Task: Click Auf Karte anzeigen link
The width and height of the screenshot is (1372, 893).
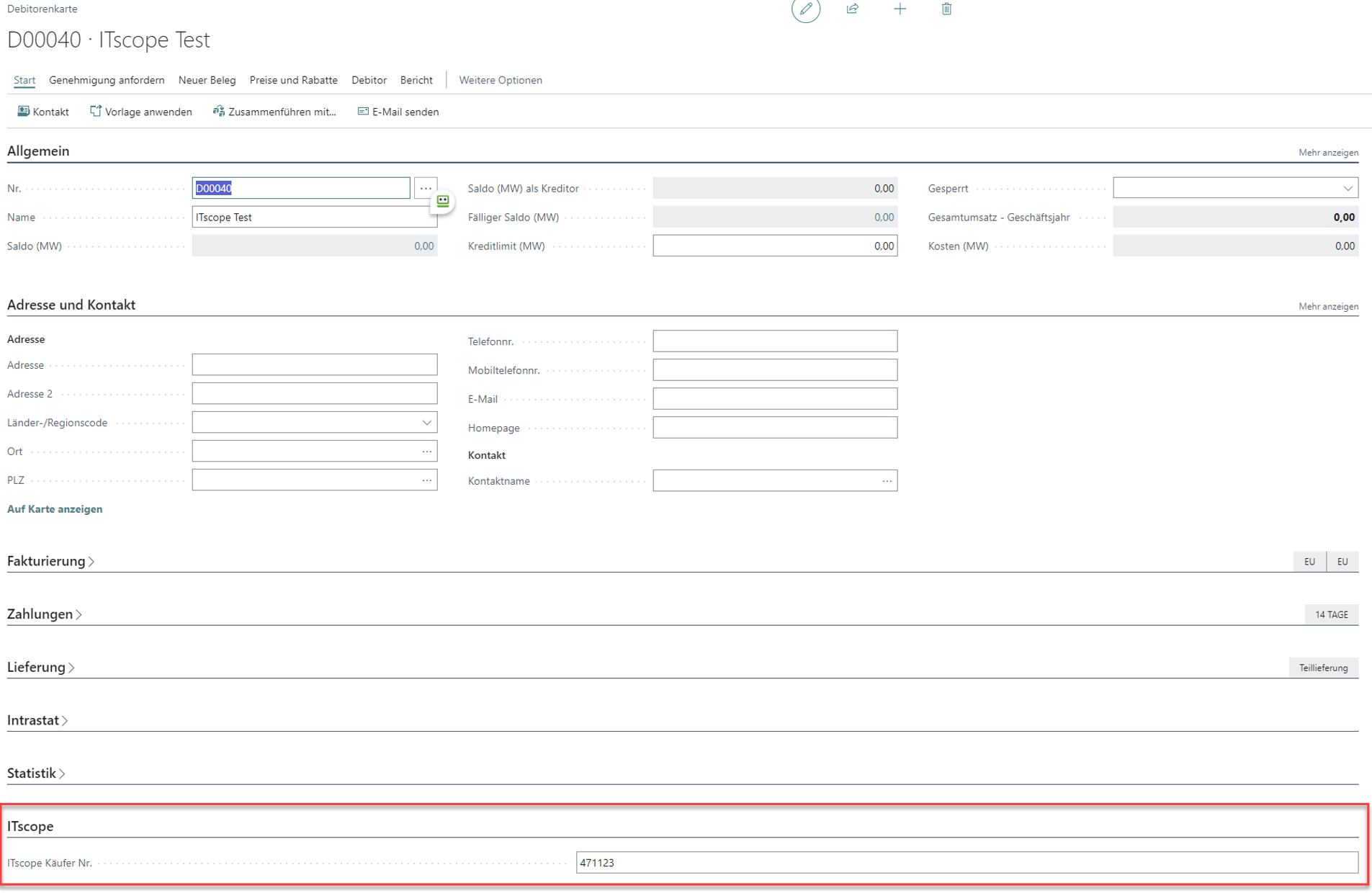Action: (55, 509)
